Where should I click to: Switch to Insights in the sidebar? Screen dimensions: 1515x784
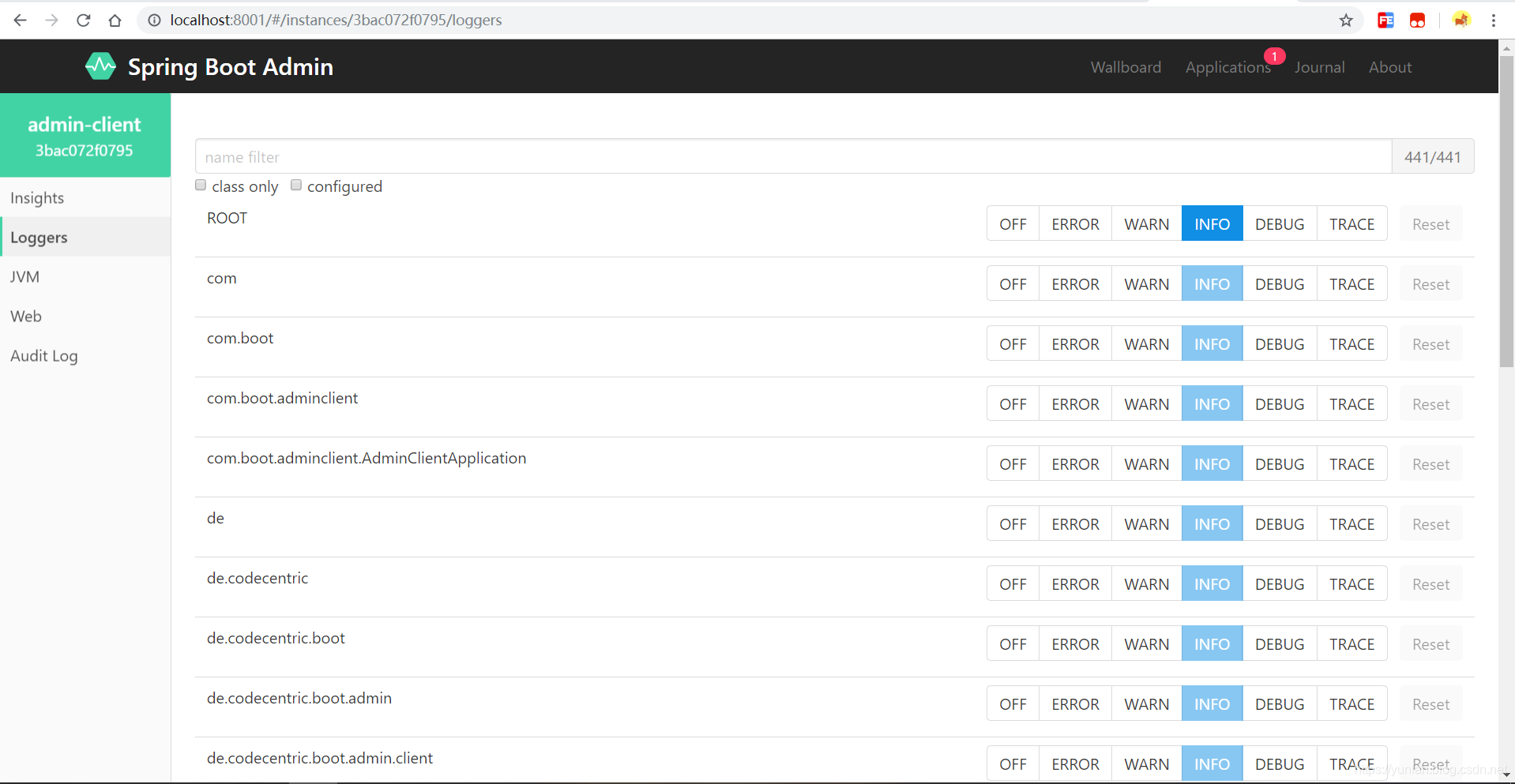click(x=85, y=197)
